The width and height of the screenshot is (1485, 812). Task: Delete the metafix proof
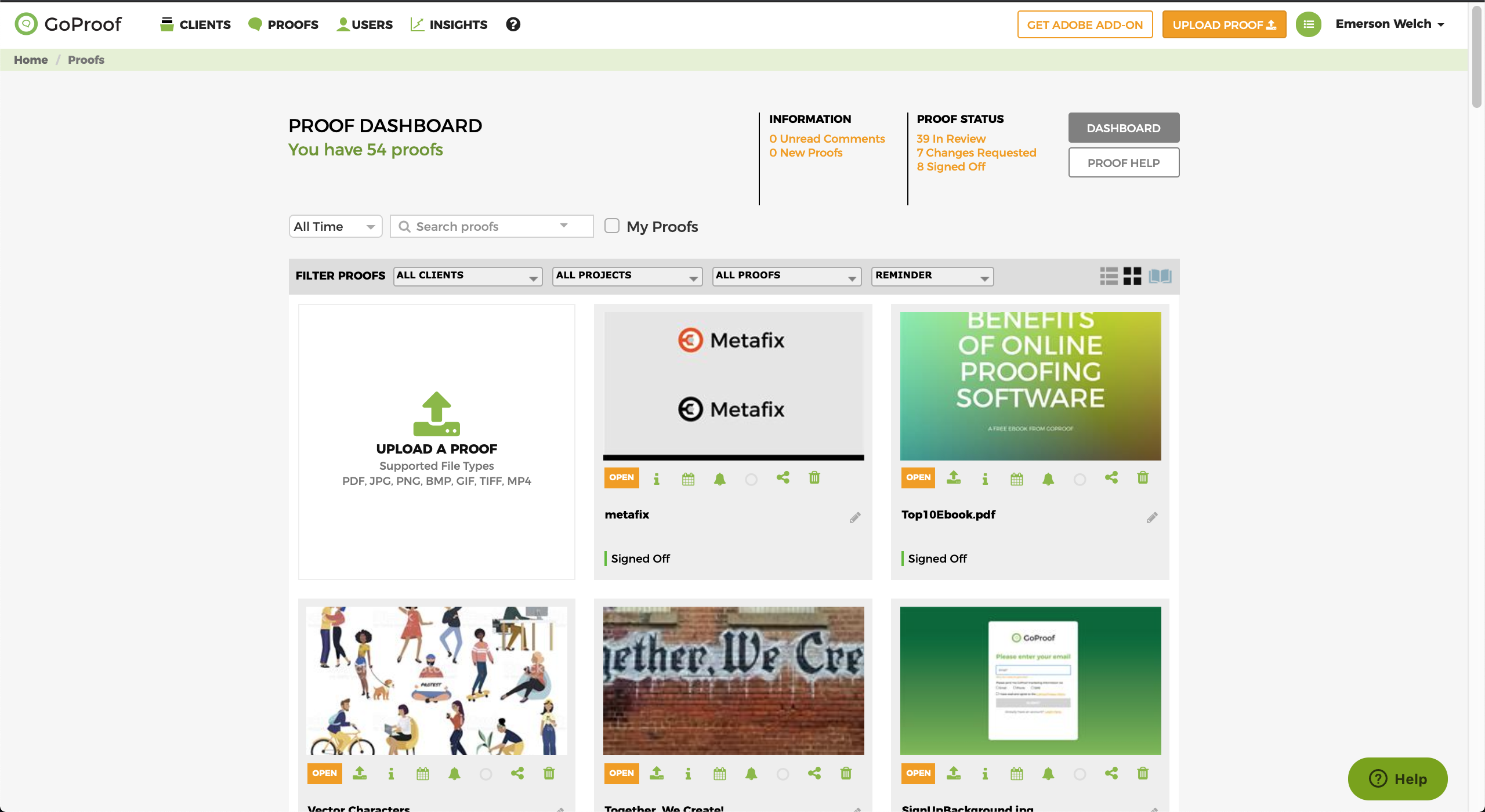814,477
